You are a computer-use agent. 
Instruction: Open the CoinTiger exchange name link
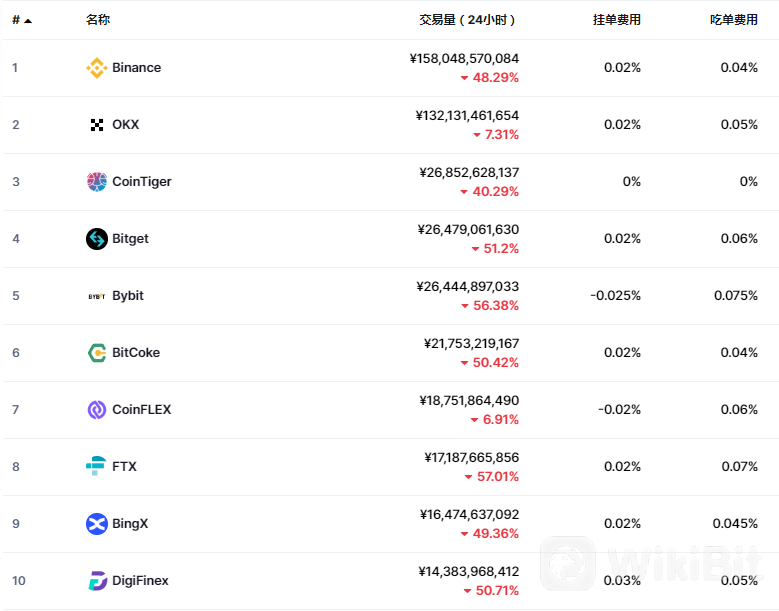(142, 182)
